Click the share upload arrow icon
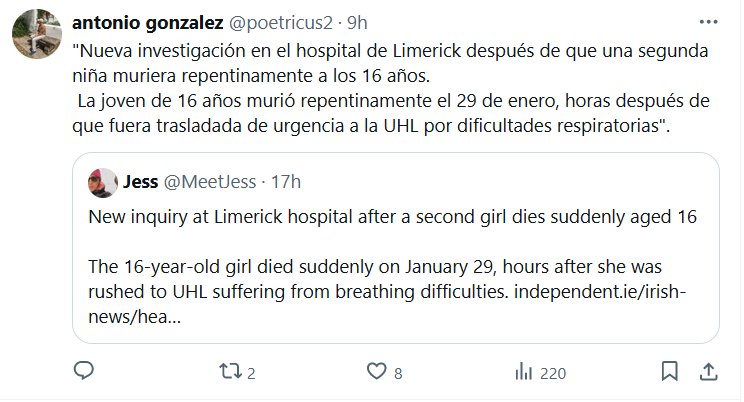This screenshot has width=744, height=402. (706, 373)
